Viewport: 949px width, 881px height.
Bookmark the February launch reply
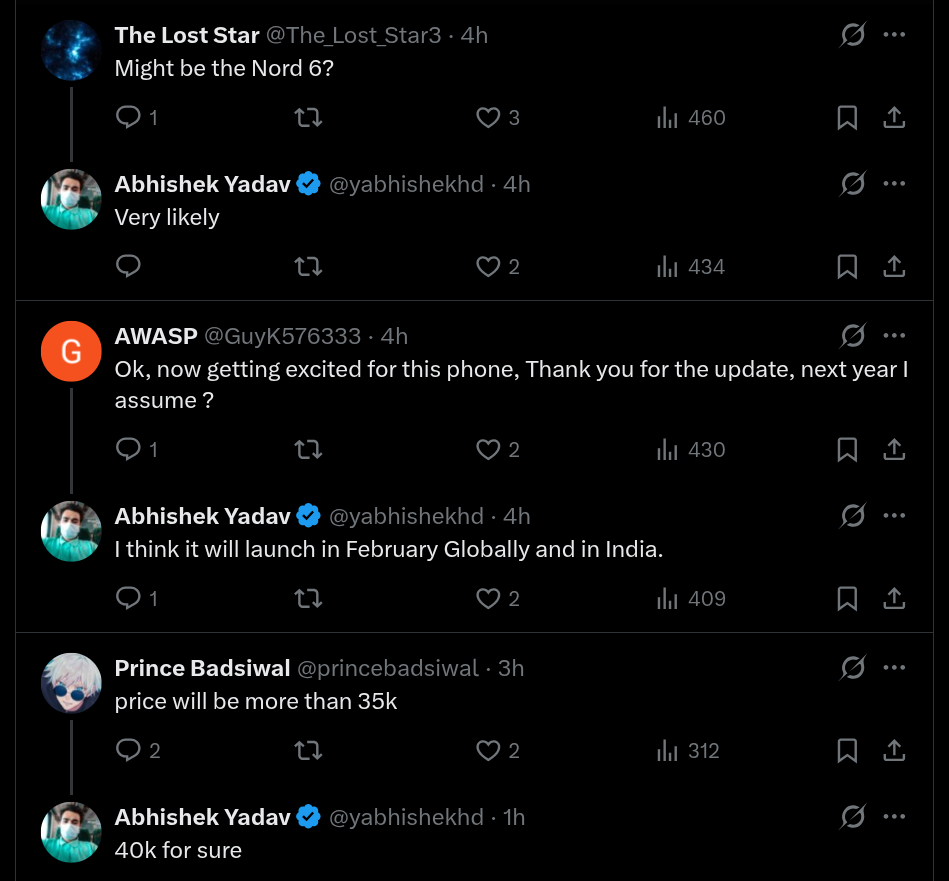(x=847, y=599)
